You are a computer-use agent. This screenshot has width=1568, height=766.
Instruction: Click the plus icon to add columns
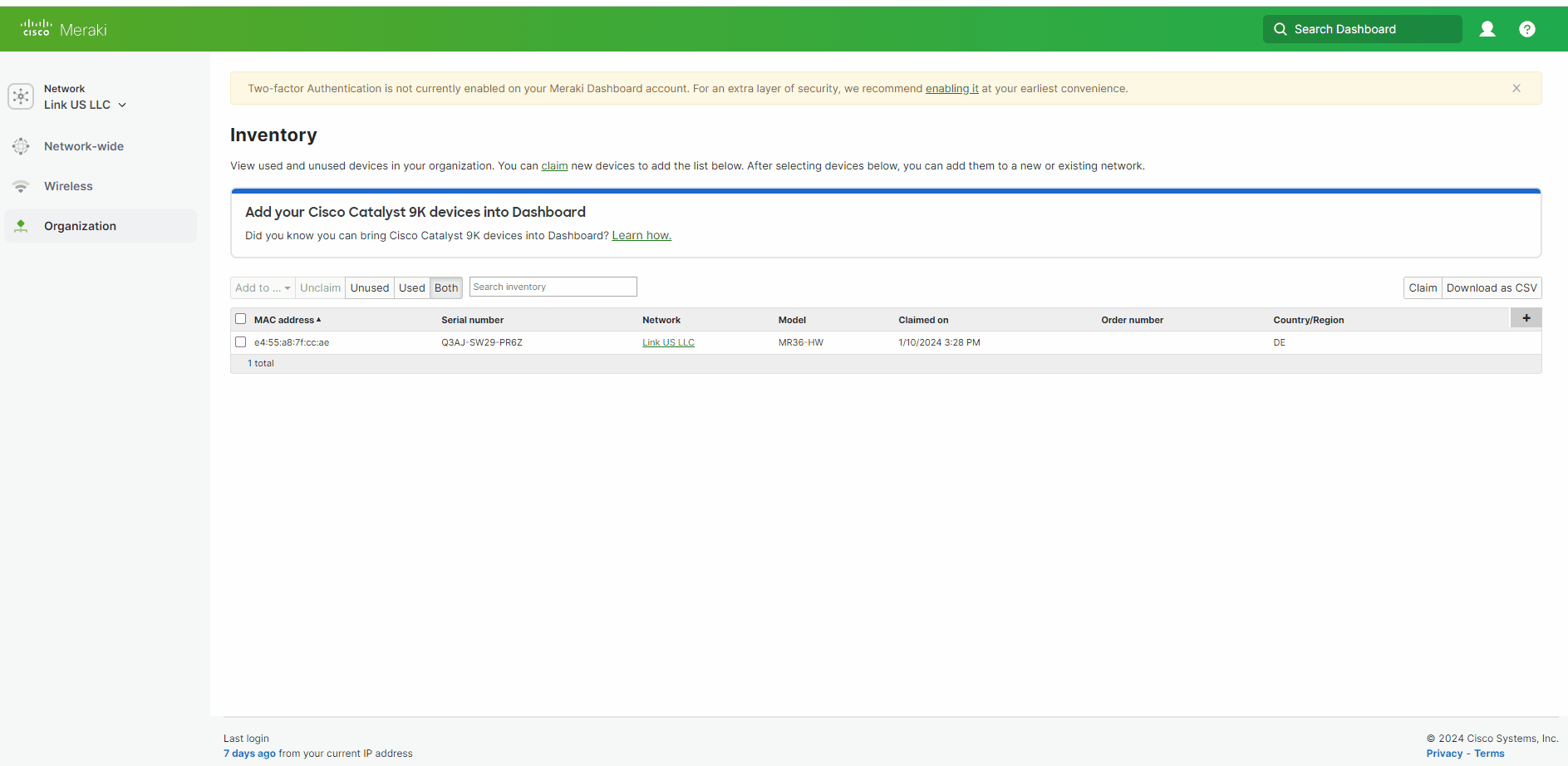pyautogui.click(x=1526, y=318)
